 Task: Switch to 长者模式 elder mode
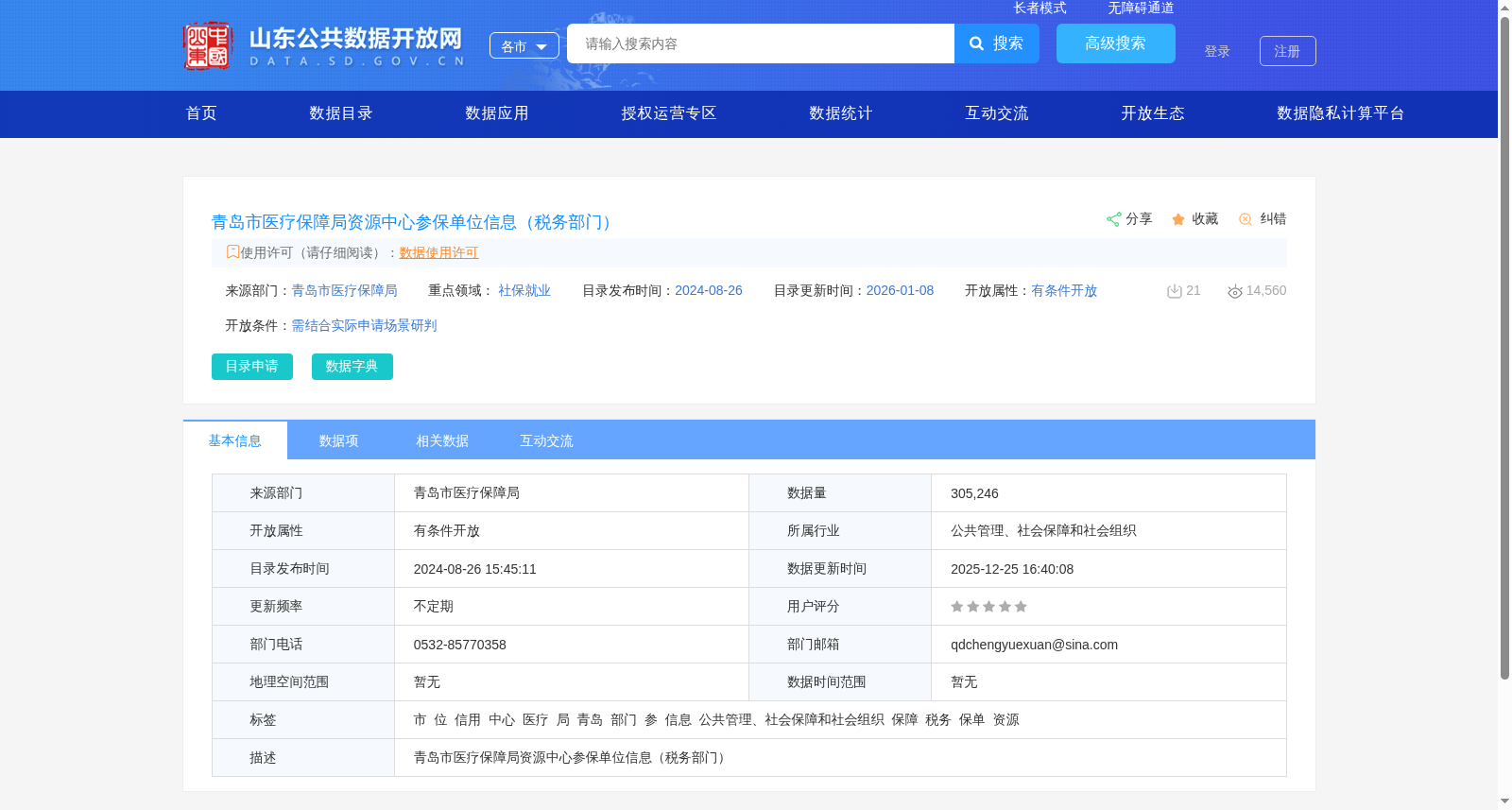click(1039, 8)
